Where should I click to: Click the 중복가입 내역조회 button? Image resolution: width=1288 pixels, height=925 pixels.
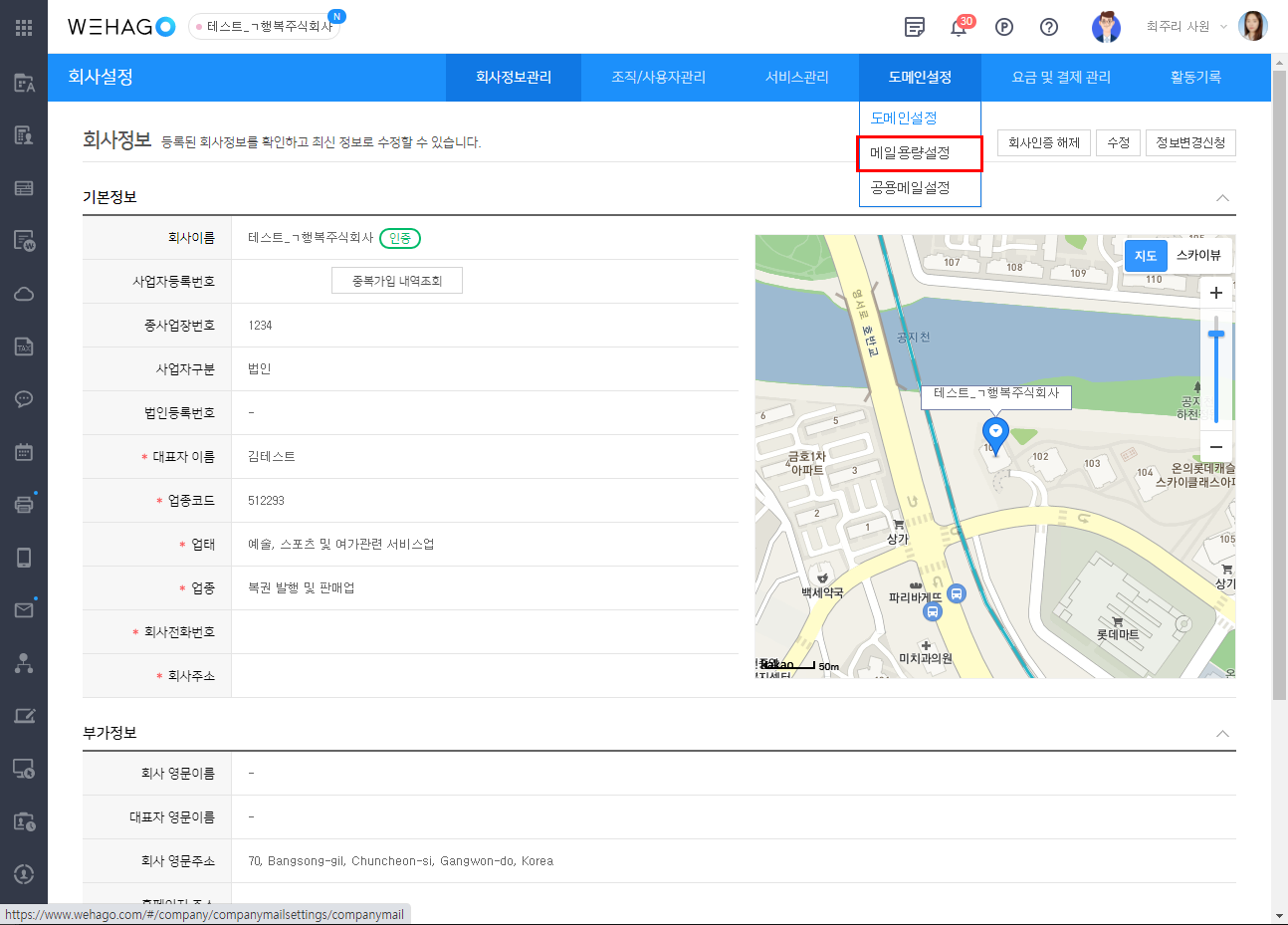(396, 282)
